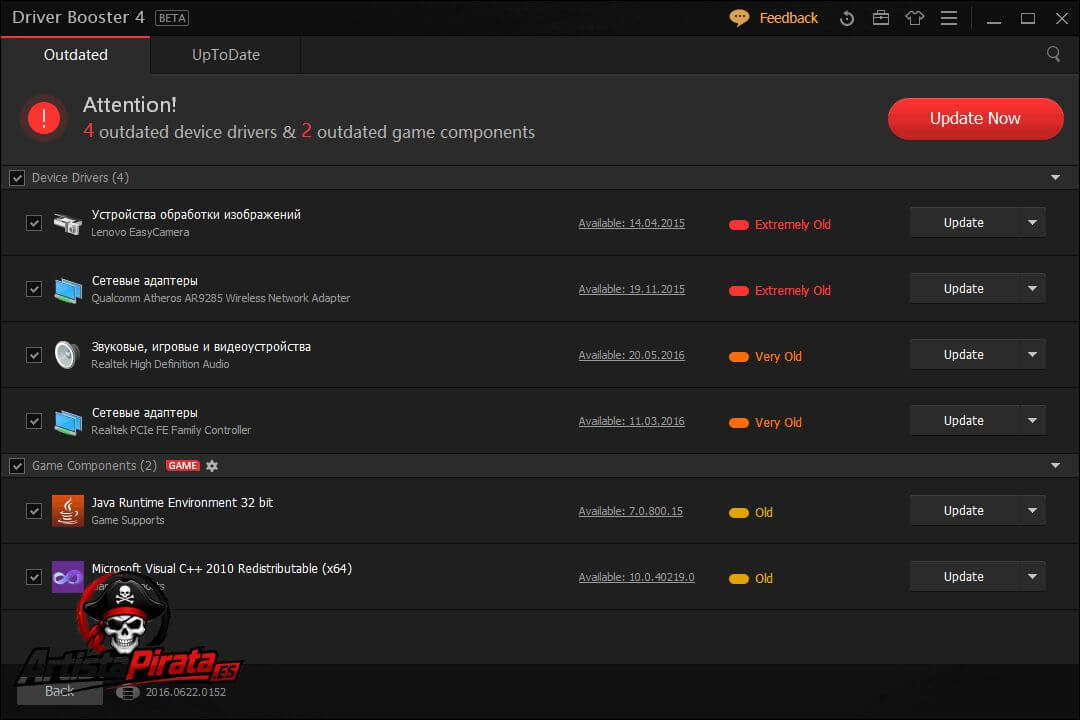Screen dimensions: 1080x720
Task: Update the Realtek High Definition Audio driver
Action: pyautogui.click(x=964, y=354)
